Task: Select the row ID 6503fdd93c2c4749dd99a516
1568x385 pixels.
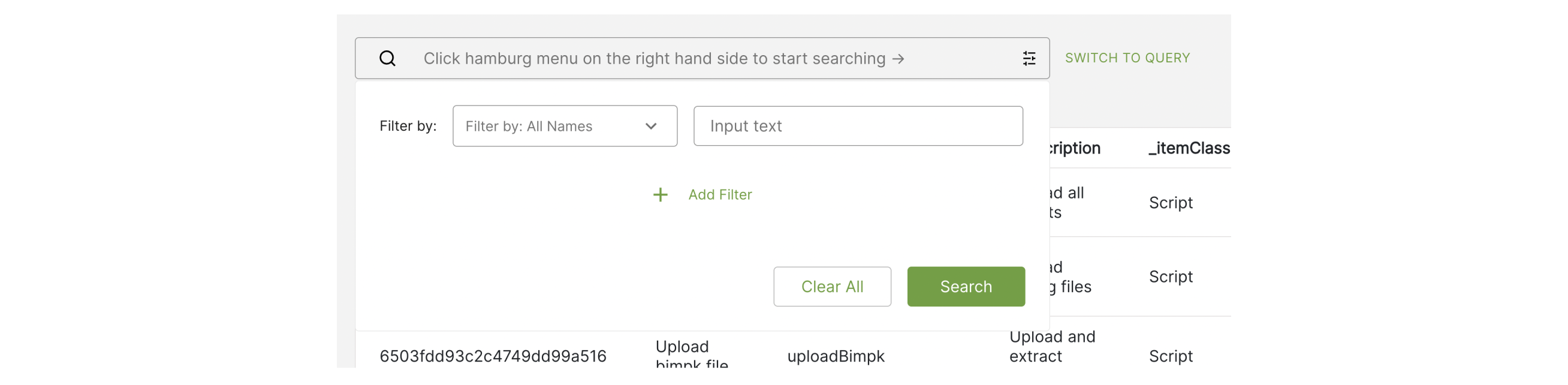Action: click(493, 356)
